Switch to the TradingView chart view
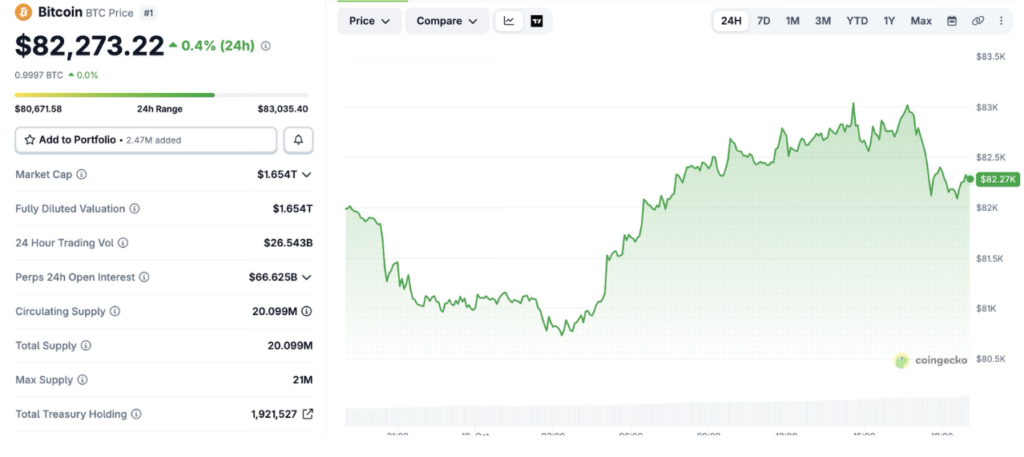The image size is (1024, 457). [x=537, y=21]
